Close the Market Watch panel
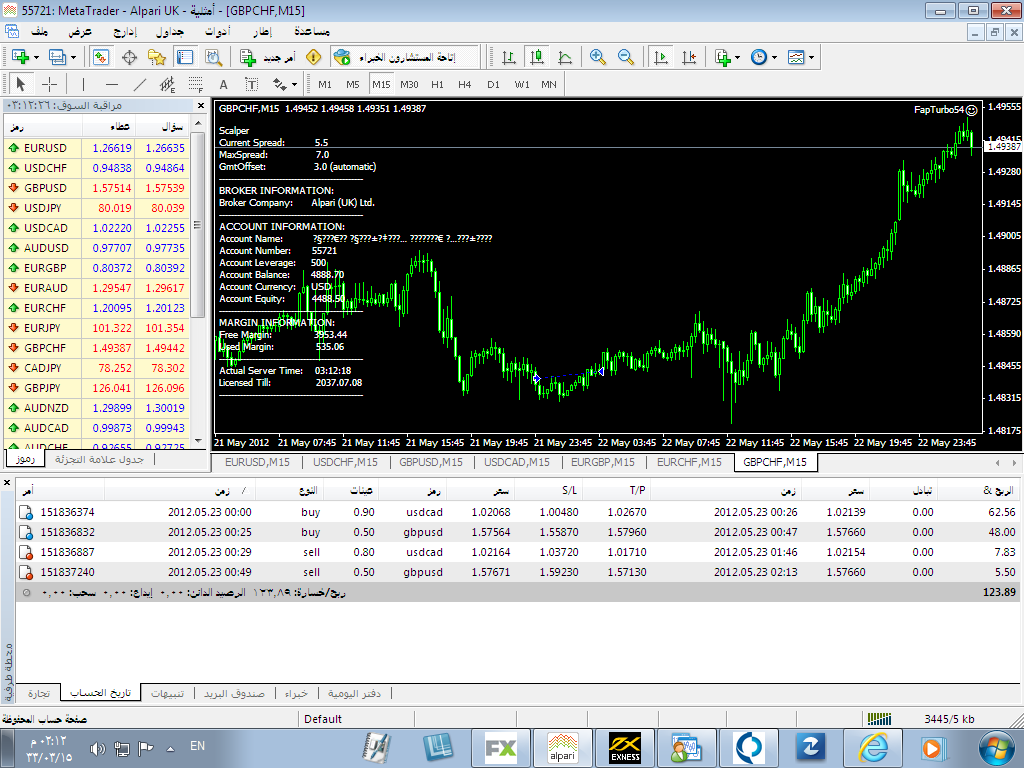 pos(200,105)
